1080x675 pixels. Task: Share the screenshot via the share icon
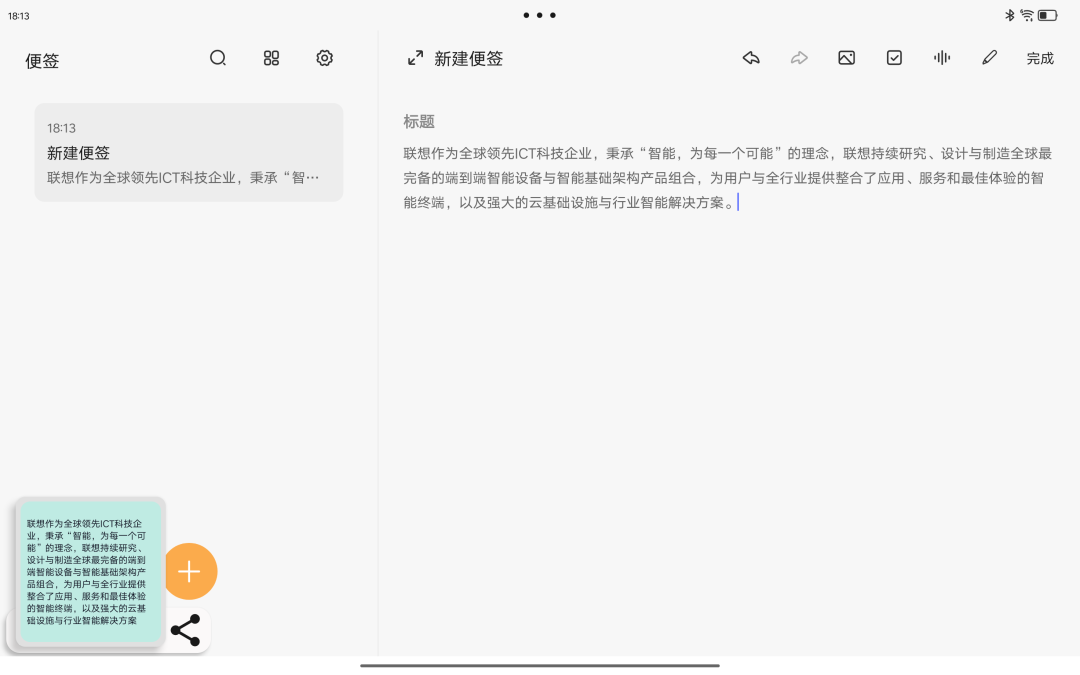185,630
